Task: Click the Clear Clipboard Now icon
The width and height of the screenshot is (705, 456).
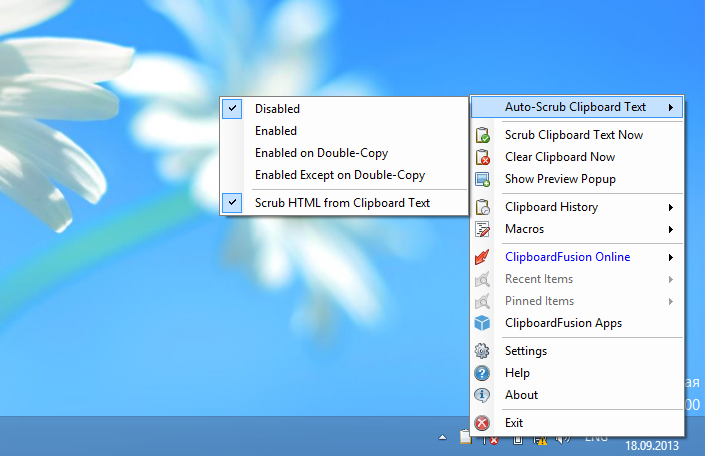Action: (482, 157)
